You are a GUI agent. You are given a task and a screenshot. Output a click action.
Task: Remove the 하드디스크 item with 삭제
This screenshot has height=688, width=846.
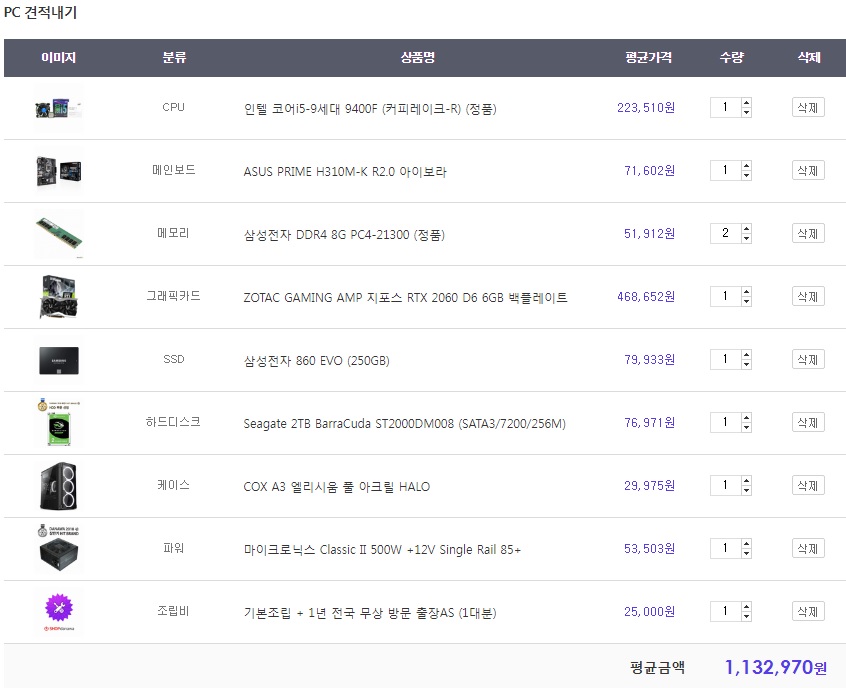[x=808, y=423]
